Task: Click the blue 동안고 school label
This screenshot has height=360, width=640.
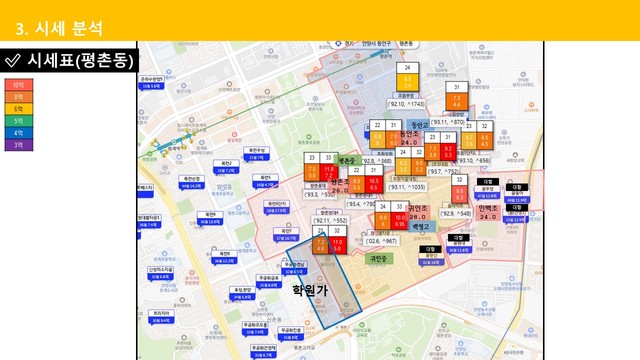Action: (420, 125)
